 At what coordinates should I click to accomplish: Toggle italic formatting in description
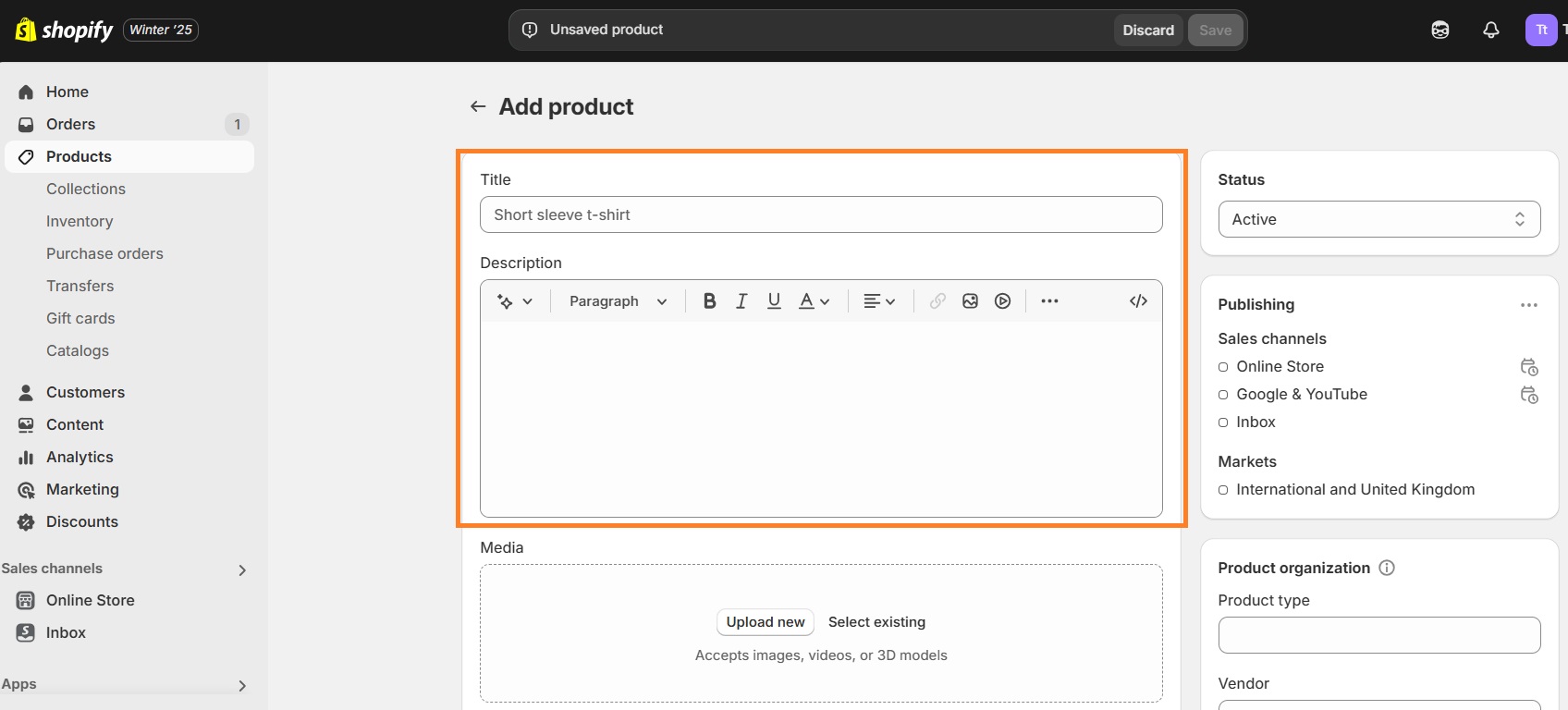click(x=741, y=301)
